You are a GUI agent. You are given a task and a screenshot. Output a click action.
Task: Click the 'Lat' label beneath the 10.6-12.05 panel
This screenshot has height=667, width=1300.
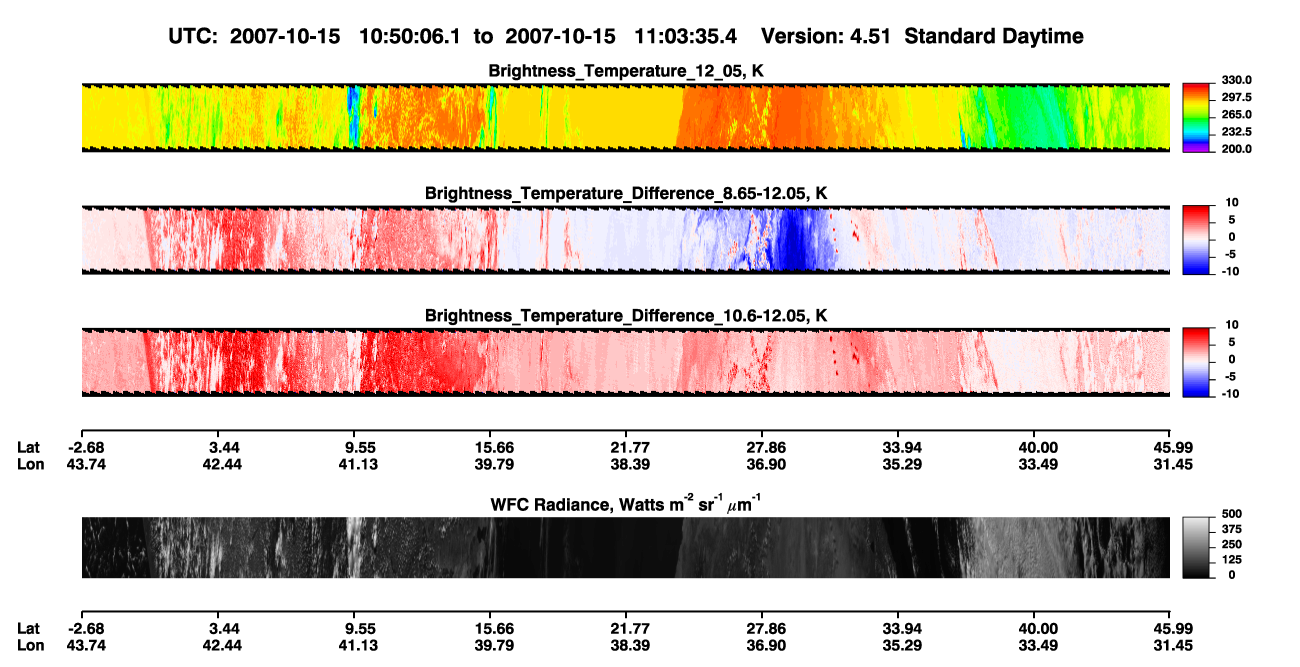pos(28,447)
